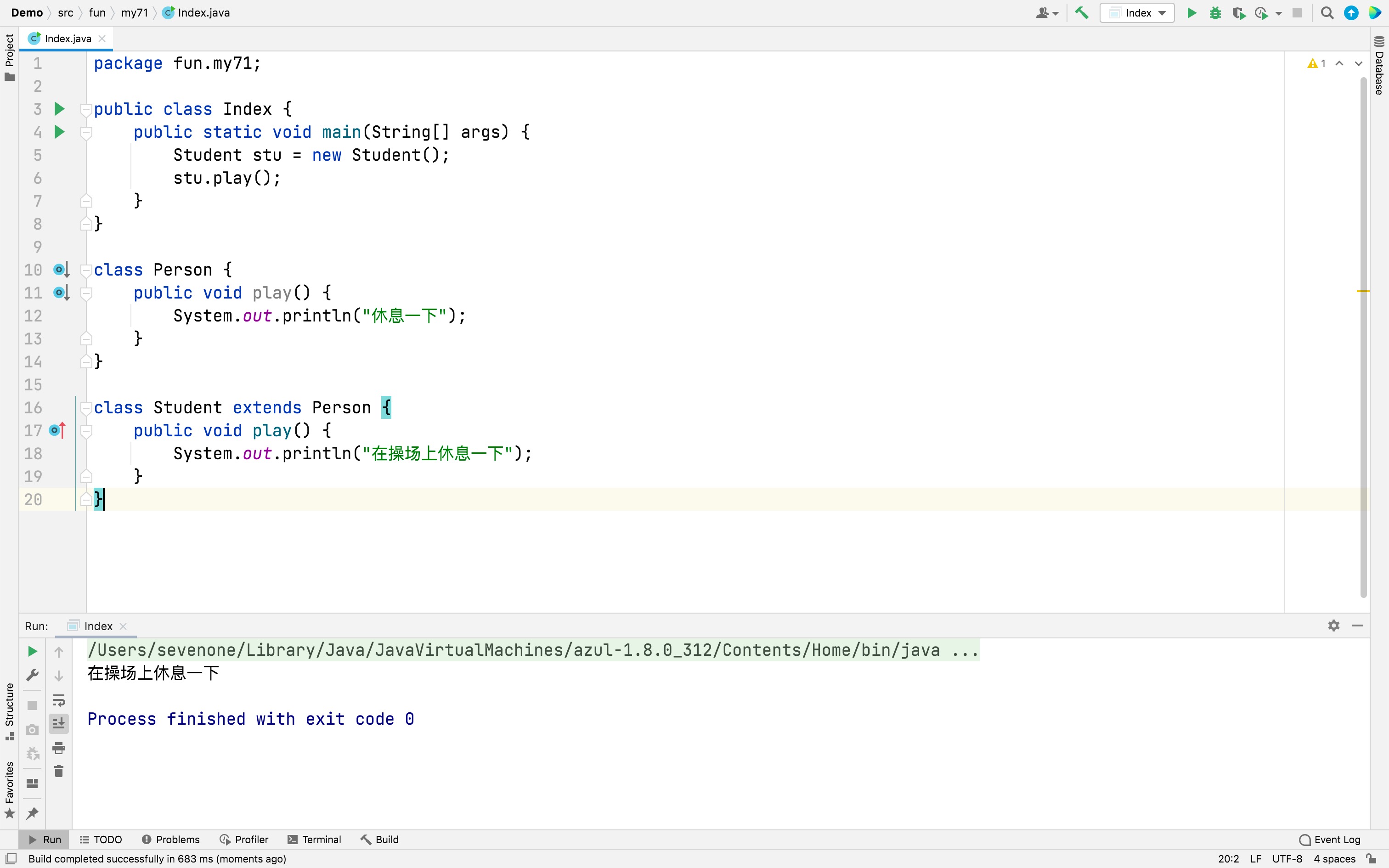Open the 4 spaces indent selector
Viewport: 1389px width, 868px height.
pyautogui.click(x=1334, y=859)
